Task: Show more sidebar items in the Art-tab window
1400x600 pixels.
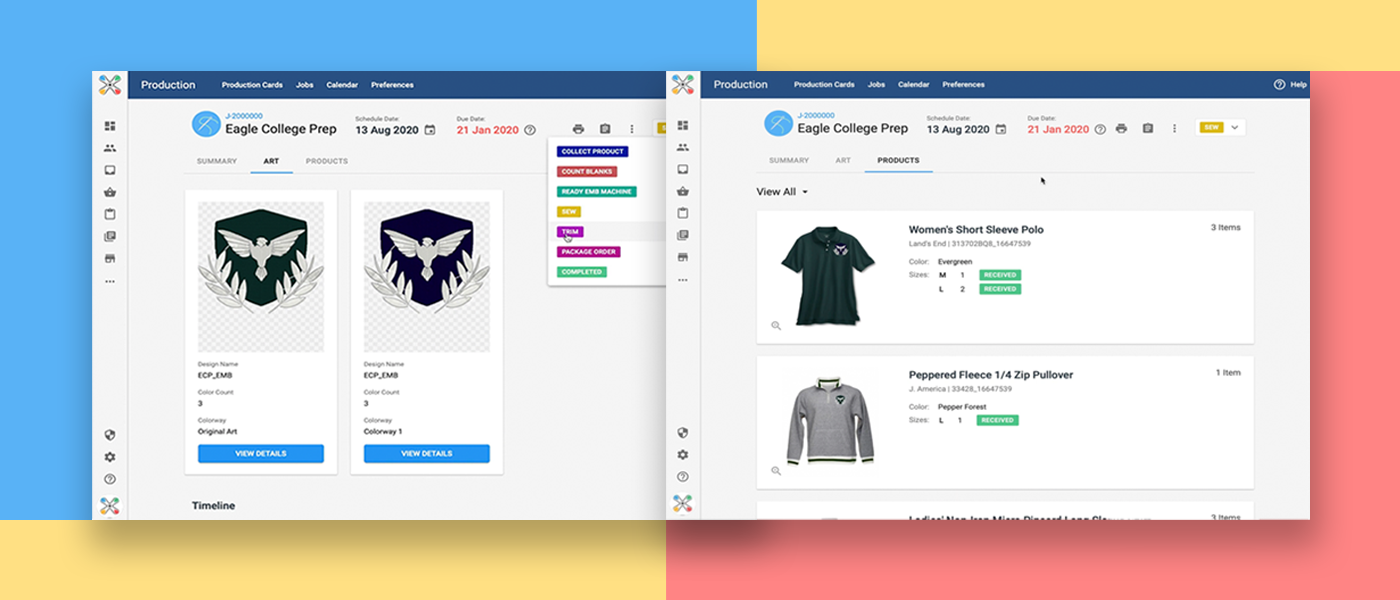Action: tap(110, 281)
